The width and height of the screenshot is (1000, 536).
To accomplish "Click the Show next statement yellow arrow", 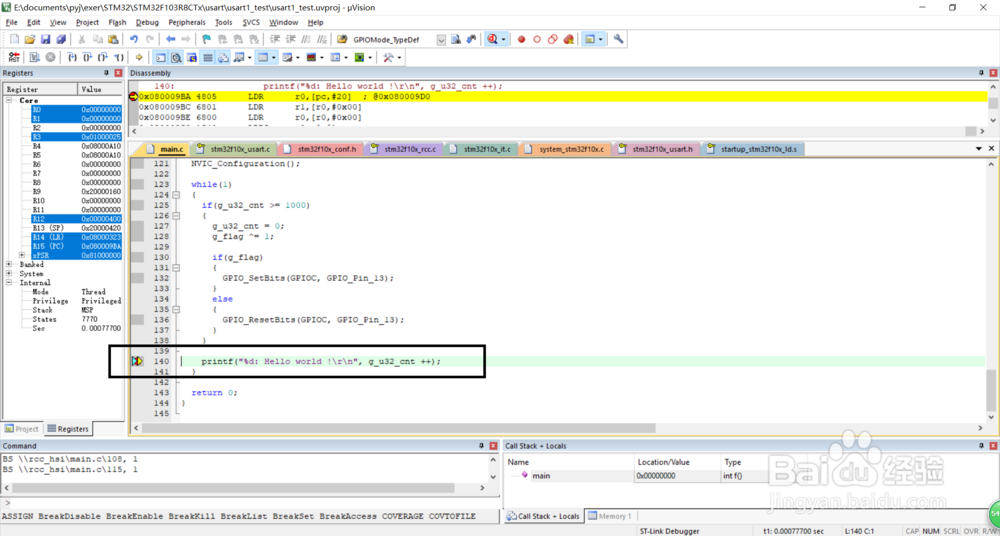I will (138, 57).
